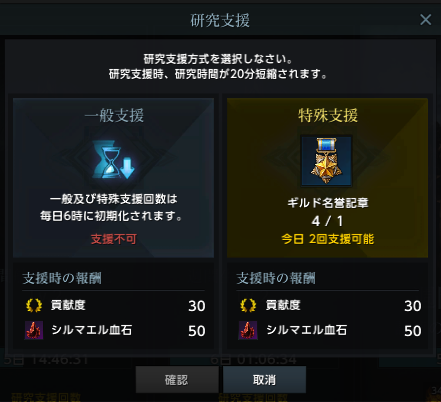Cancel with the 取消 button
This screenshot has width=441, height=402.
264,380
